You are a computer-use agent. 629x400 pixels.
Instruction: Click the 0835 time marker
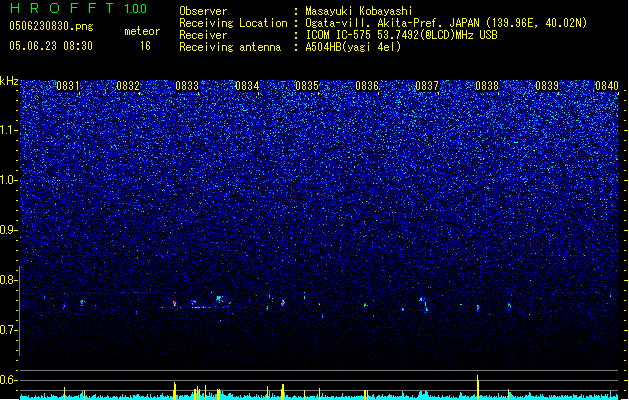[307, 86]
